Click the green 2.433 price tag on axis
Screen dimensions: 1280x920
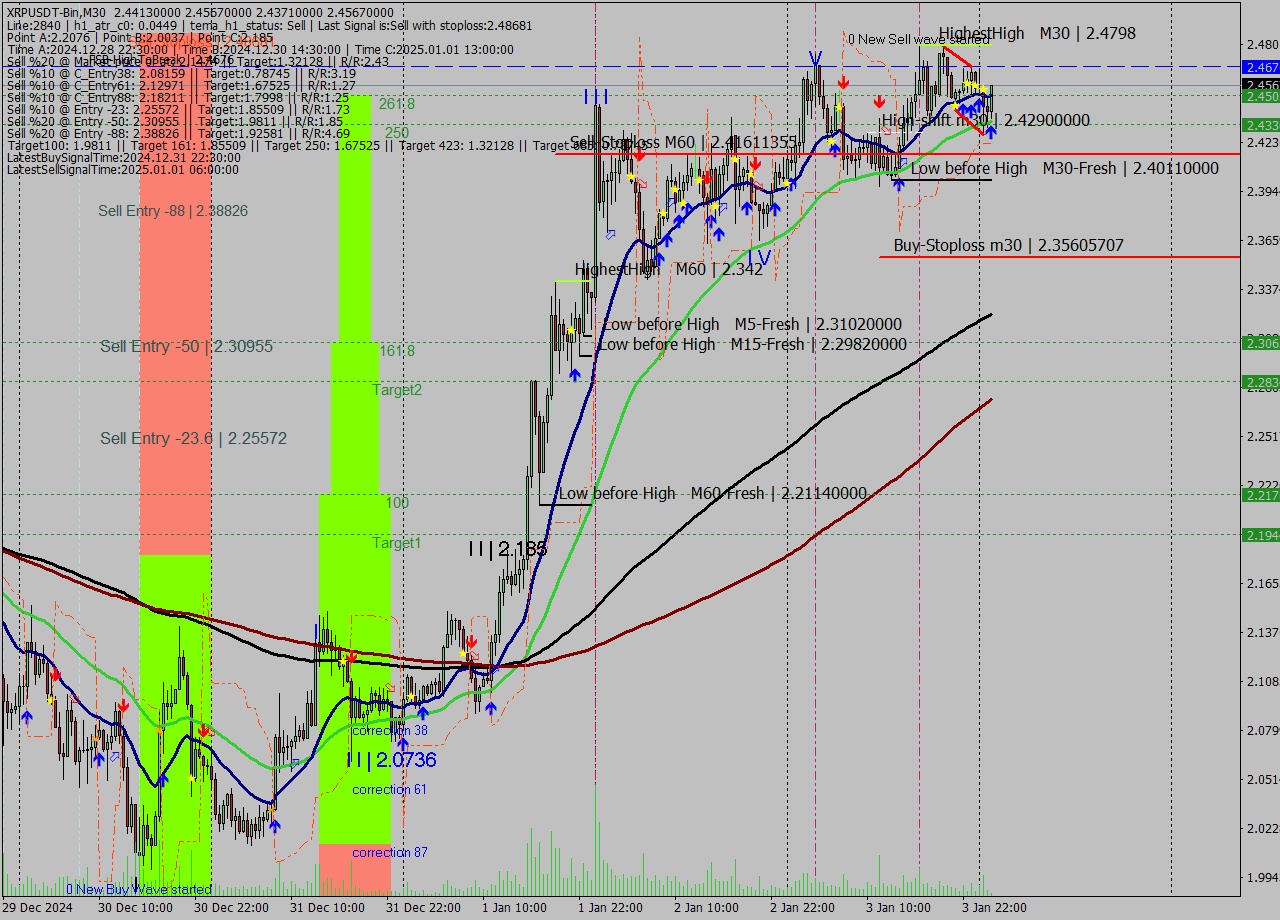[x=1260, y=125]
